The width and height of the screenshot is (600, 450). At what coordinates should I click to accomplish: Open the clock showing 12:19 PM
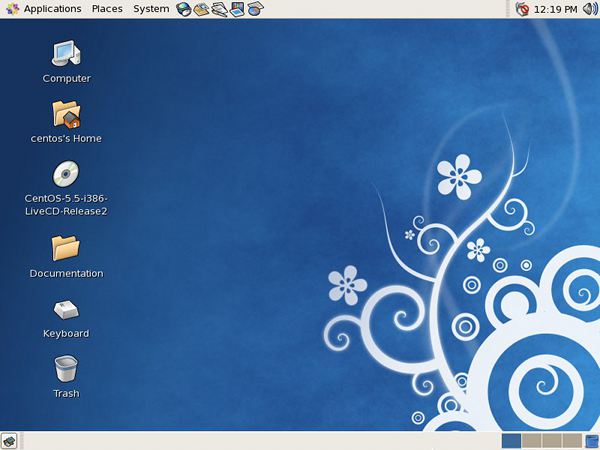[x=555, y=9]
